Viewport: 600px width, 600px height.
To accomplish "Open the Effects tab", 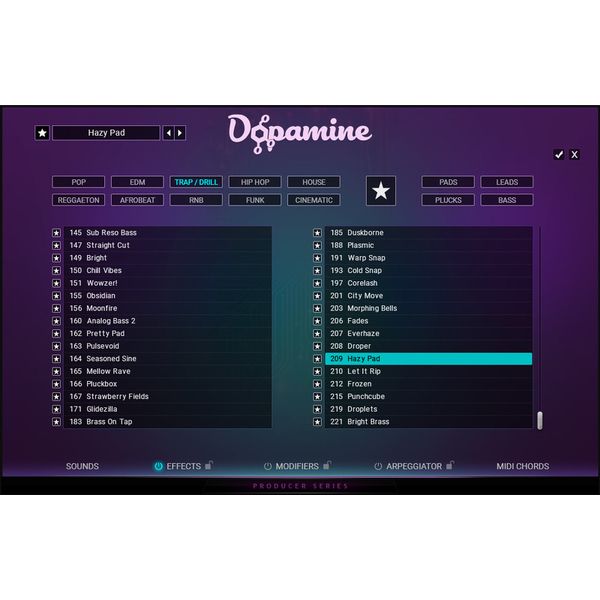I will (x=184, y=466).
